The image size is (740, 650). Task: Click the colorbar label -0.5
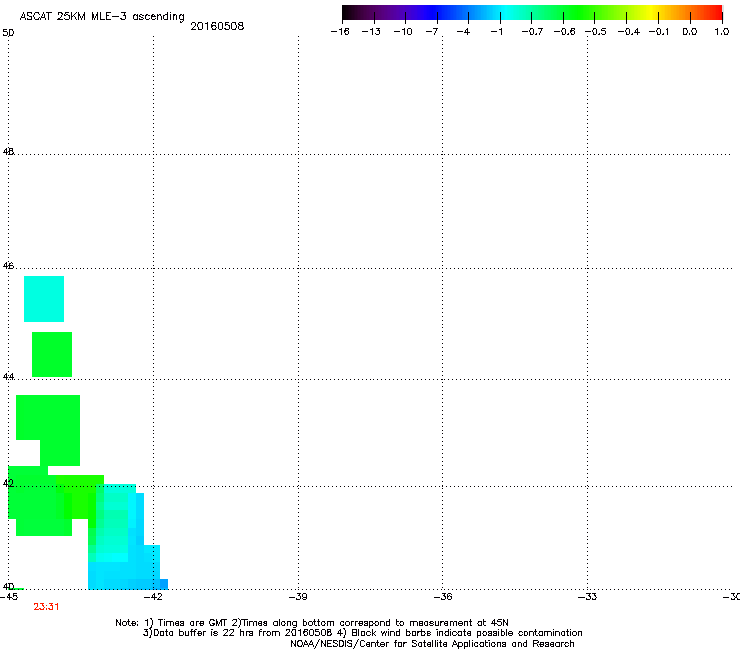pyautogui.click(x=596, y=32)
